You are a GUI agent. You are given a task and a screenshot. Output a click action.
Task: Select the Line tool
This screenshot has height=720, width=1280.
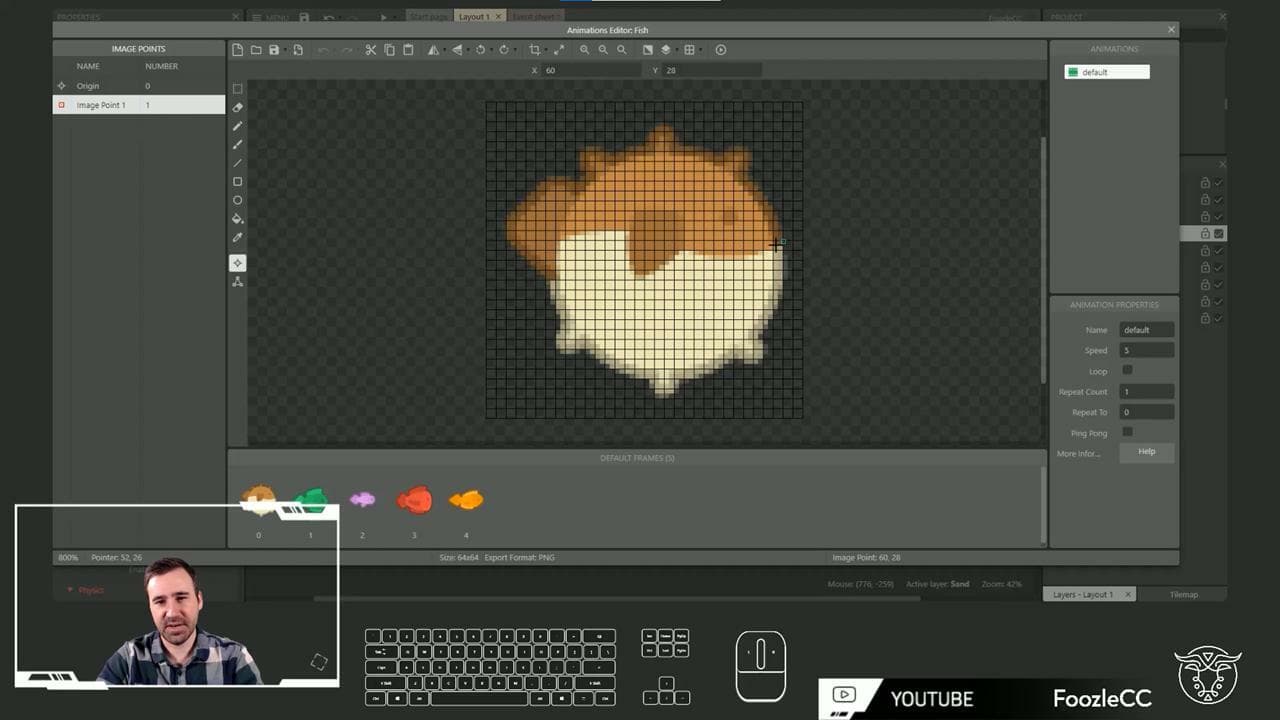[x=237, y=163]
